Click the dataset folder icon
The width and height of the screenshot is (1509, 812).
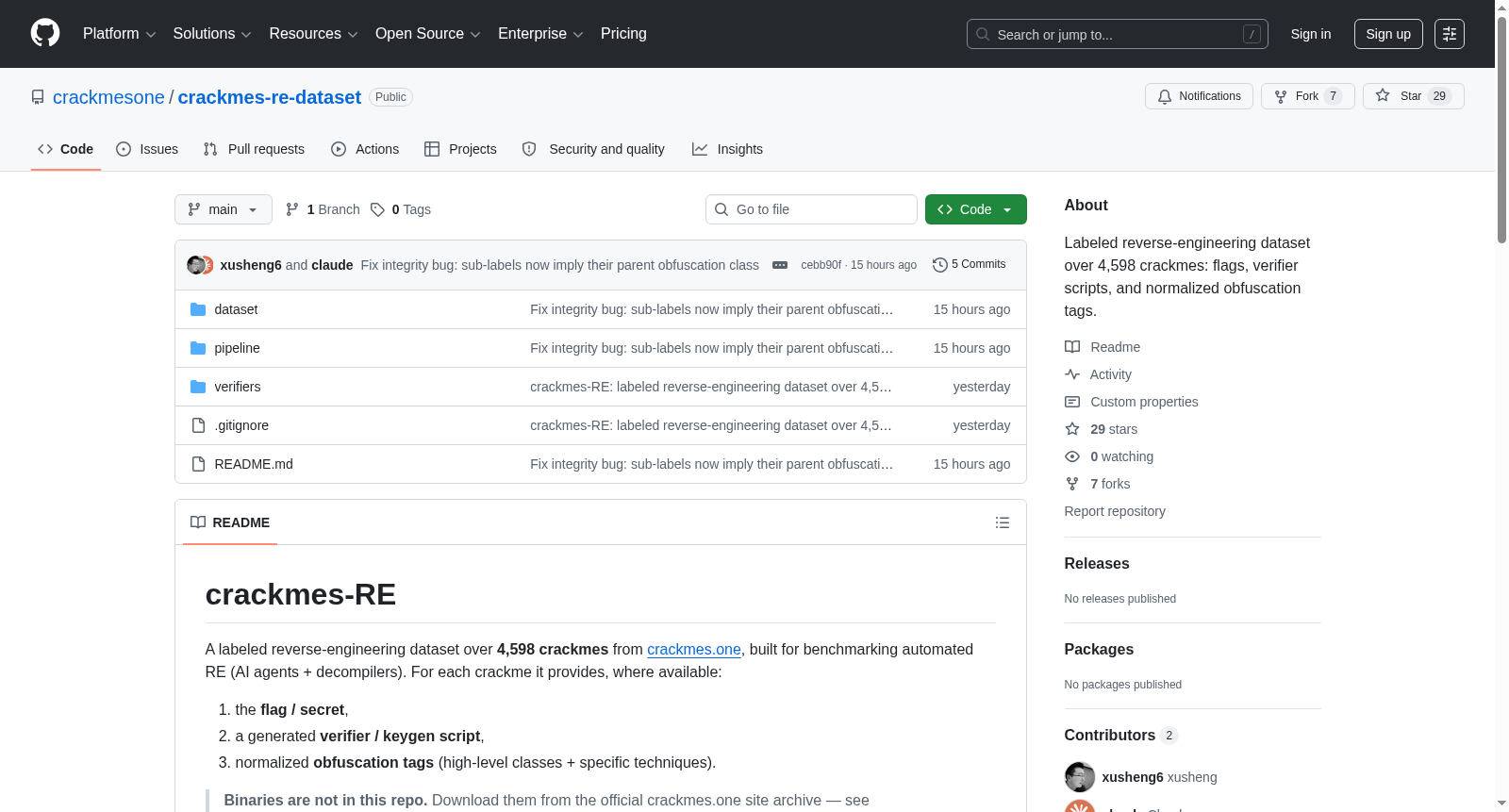(198, 309)
